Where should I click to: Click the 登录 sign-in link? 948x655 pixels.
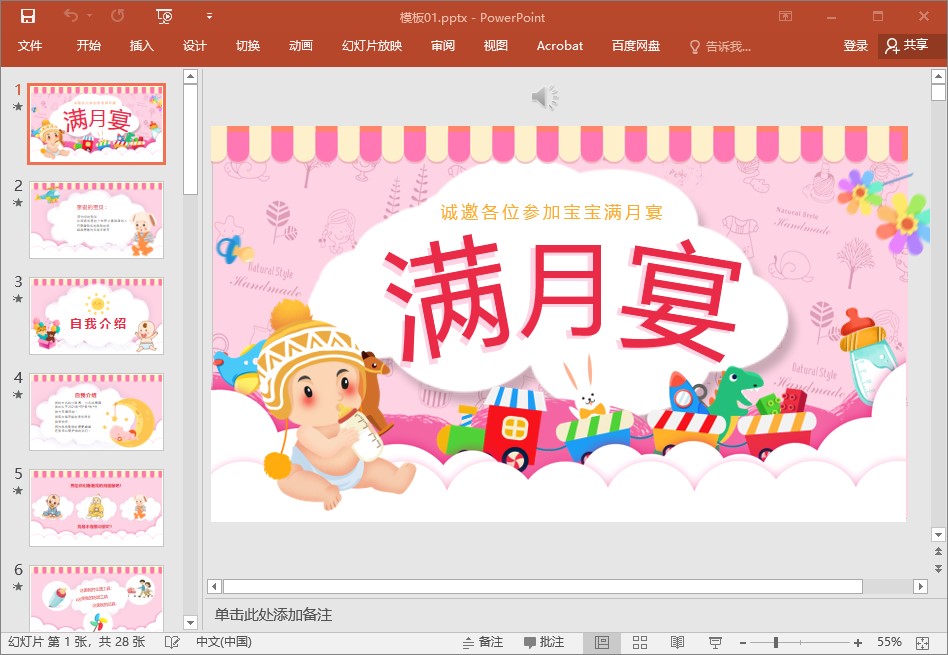[855, 46]
